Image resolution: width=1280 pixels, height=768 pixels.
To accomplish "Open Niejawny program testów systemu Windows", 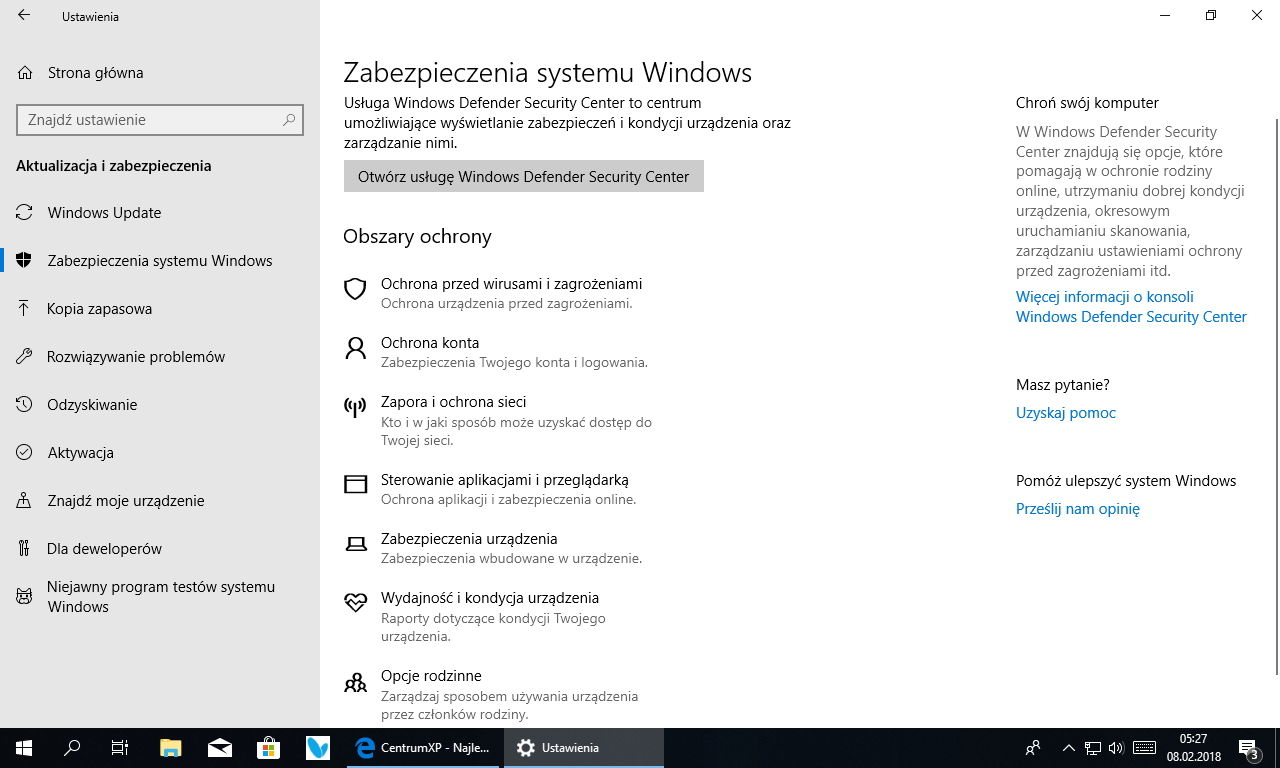I will coord(160,597).
